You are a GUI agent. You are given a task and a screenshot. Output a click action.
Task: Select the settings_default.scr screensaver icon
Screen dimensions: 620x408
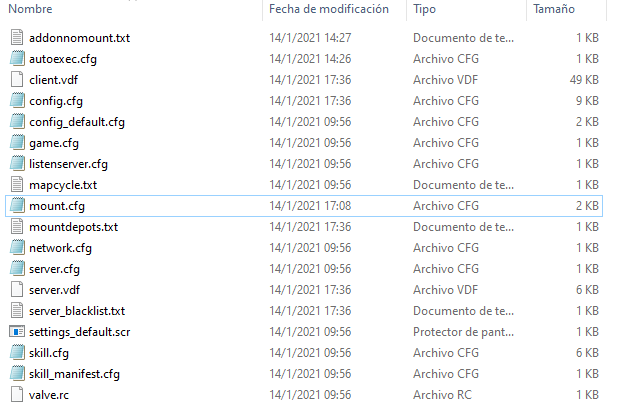17,332
